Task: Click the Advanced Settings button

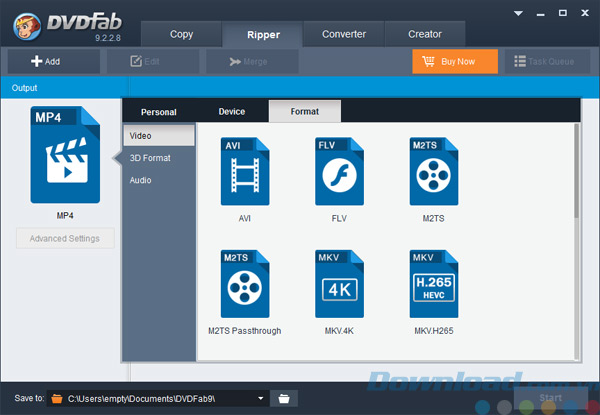Action: (65, 238)
